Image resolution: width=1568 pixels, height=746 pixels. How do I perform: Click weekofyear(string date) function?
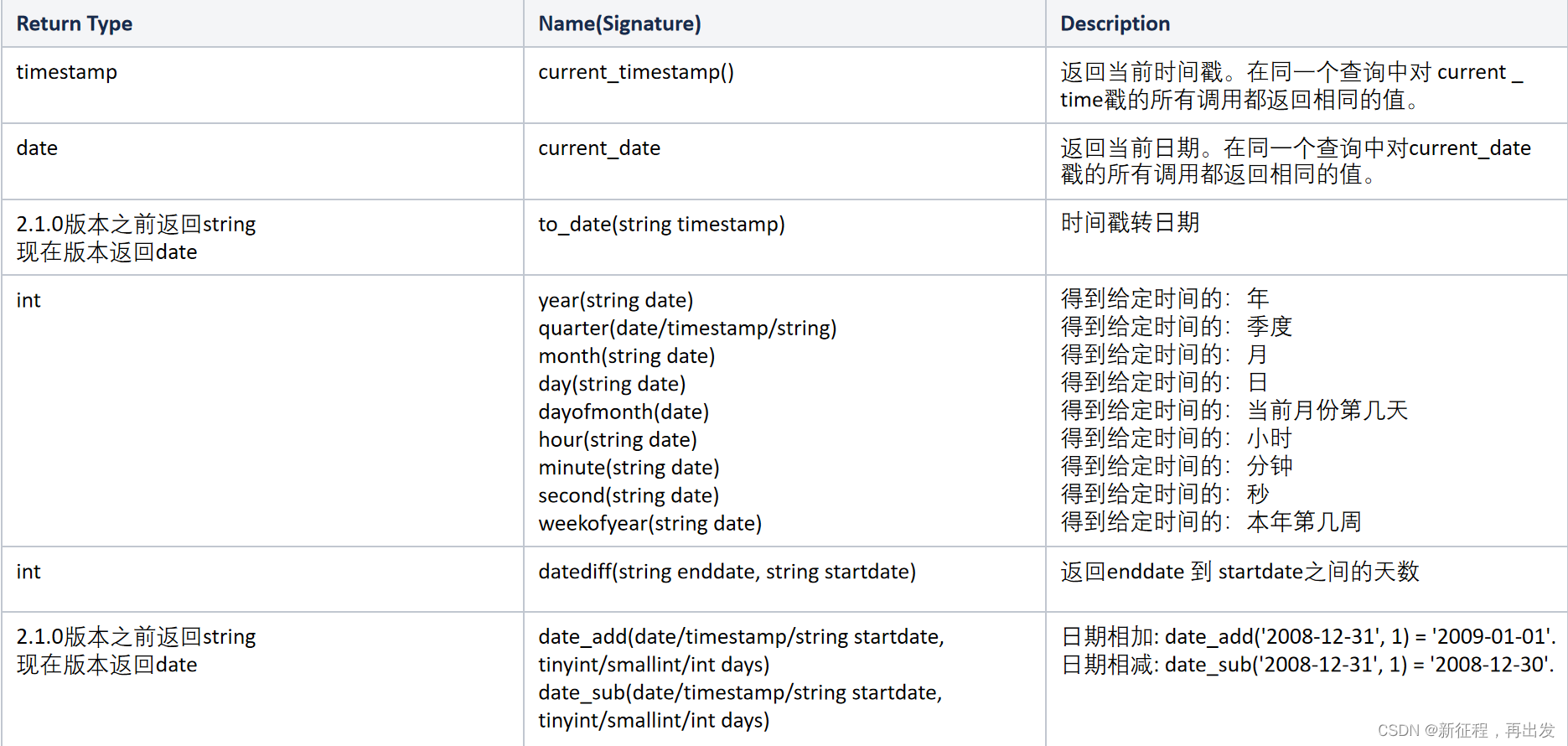650,523
